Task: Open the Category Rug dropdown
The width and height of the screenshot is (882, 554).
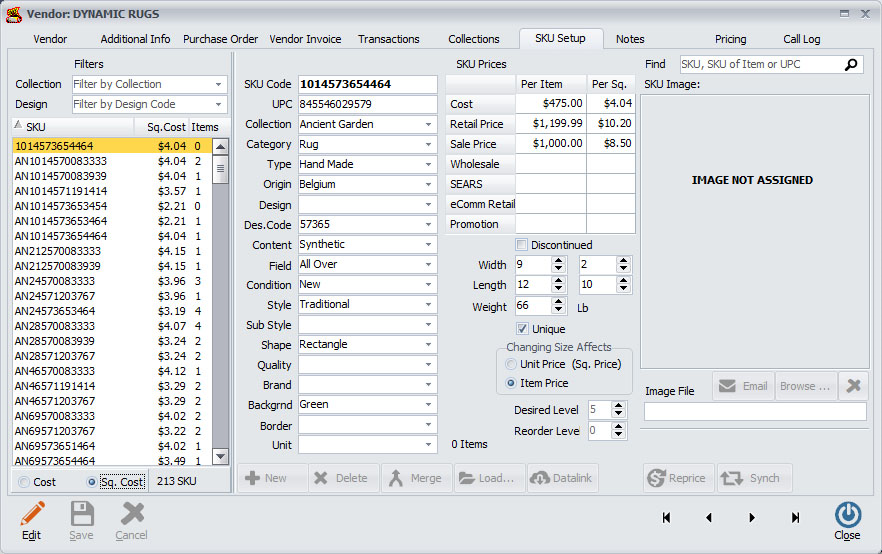Action: coord(429,145)
